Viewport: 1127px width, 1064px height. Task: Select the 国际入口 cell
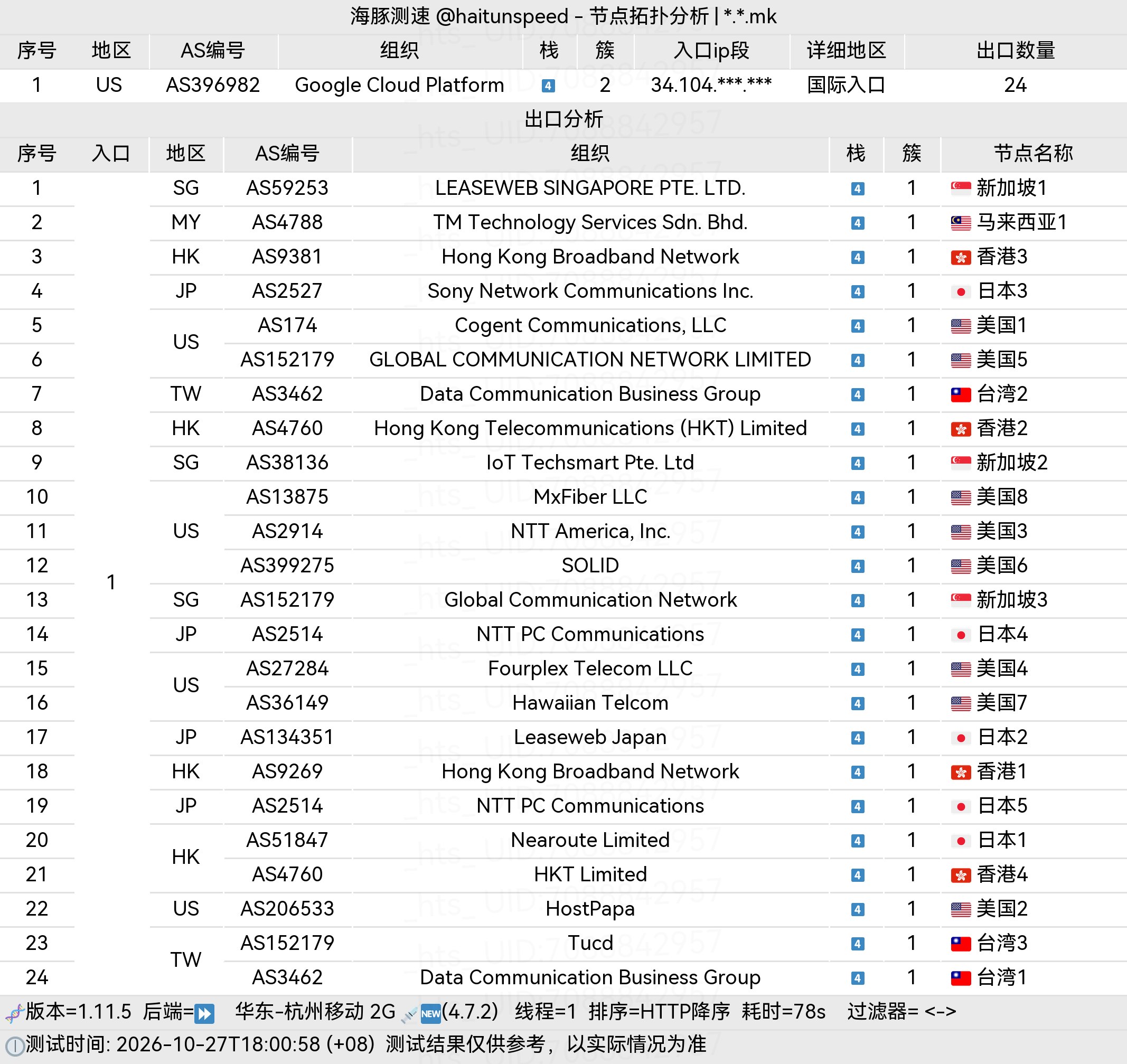click(x=846, y=85)
